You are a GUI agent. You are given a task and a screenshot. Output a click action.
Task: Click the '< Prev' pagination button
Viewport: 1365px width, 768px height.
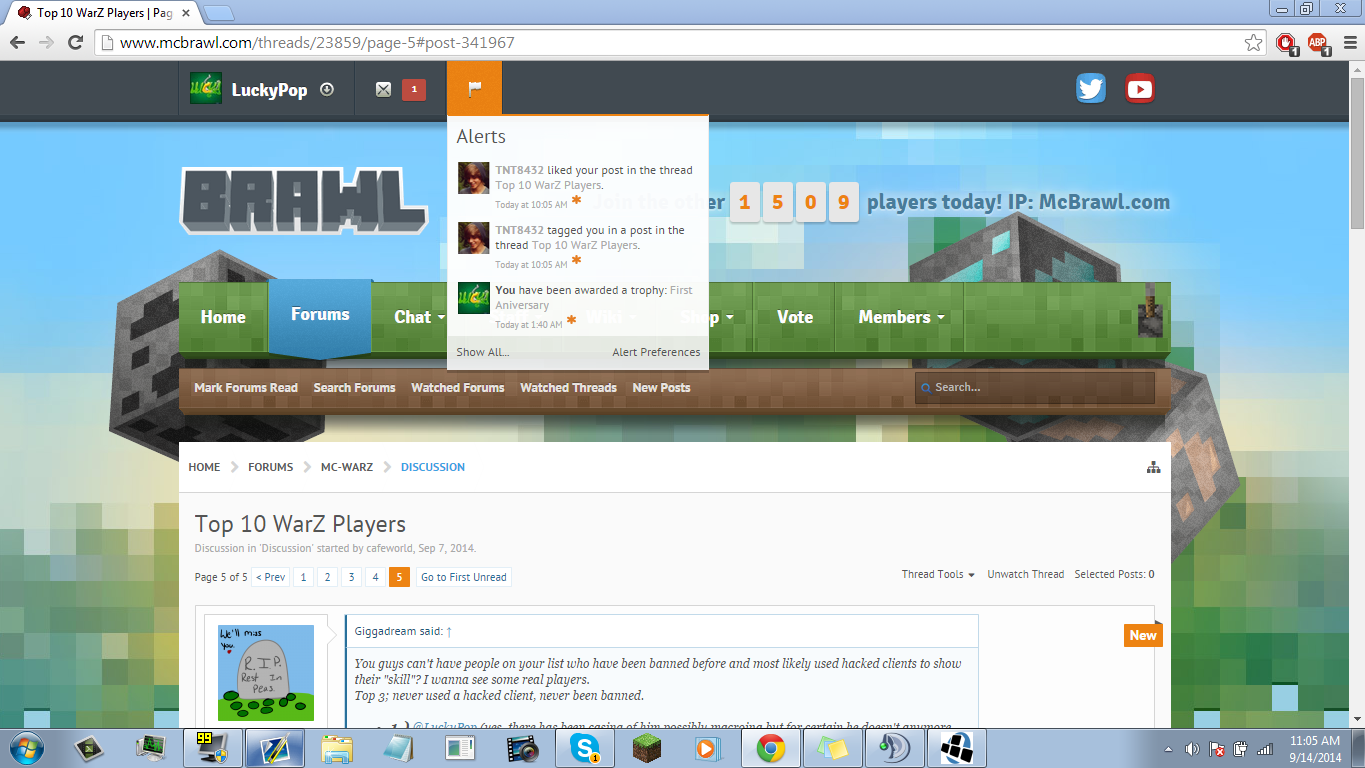pyautogui.click(x=270, y=577)
